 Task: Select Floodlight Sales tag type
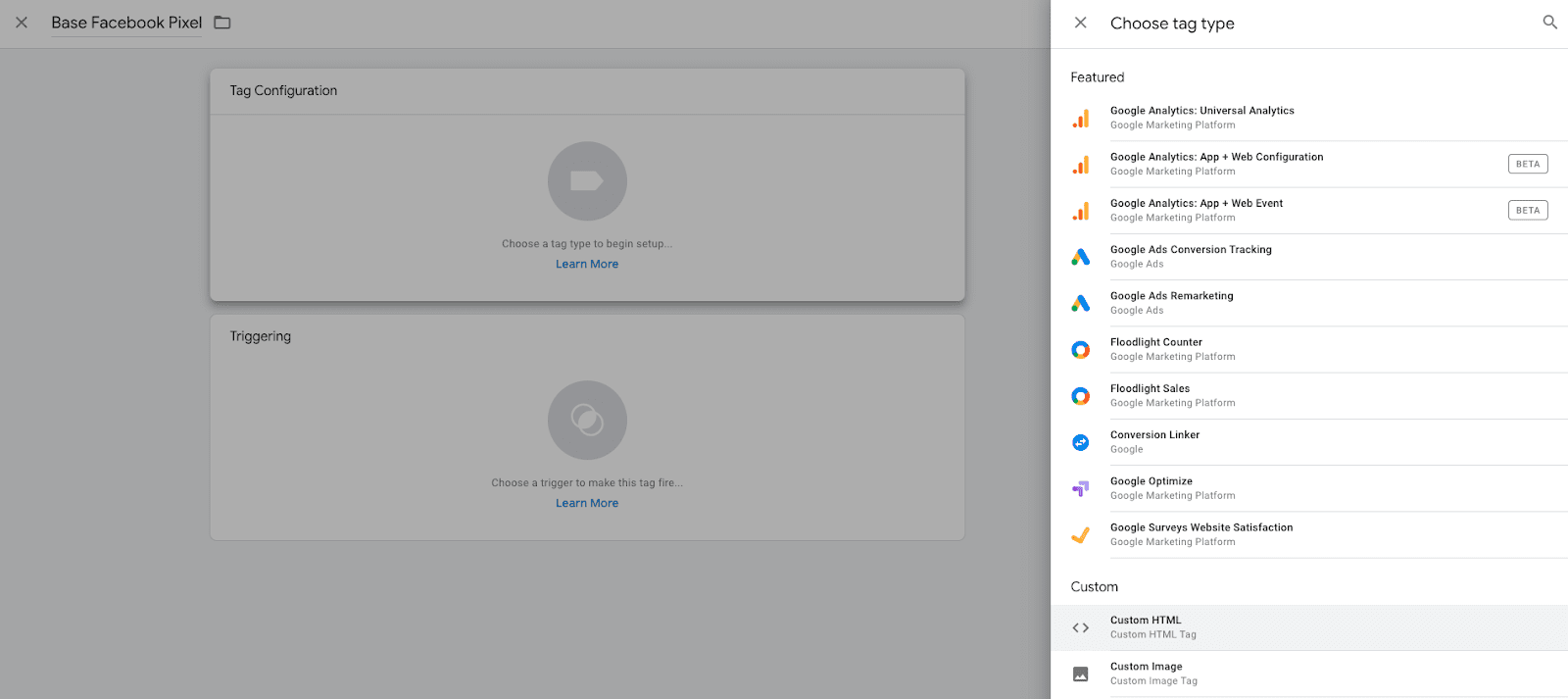coord(1309,395)
